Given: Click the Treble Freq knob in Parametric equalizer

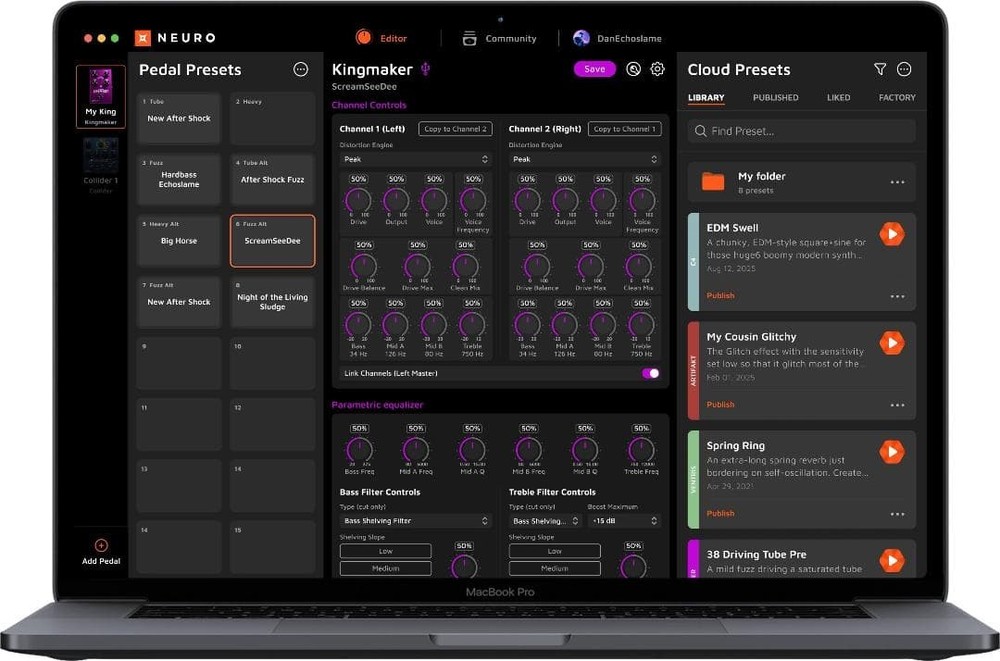Looking at the screenshot, I should (x=641, y=450).
